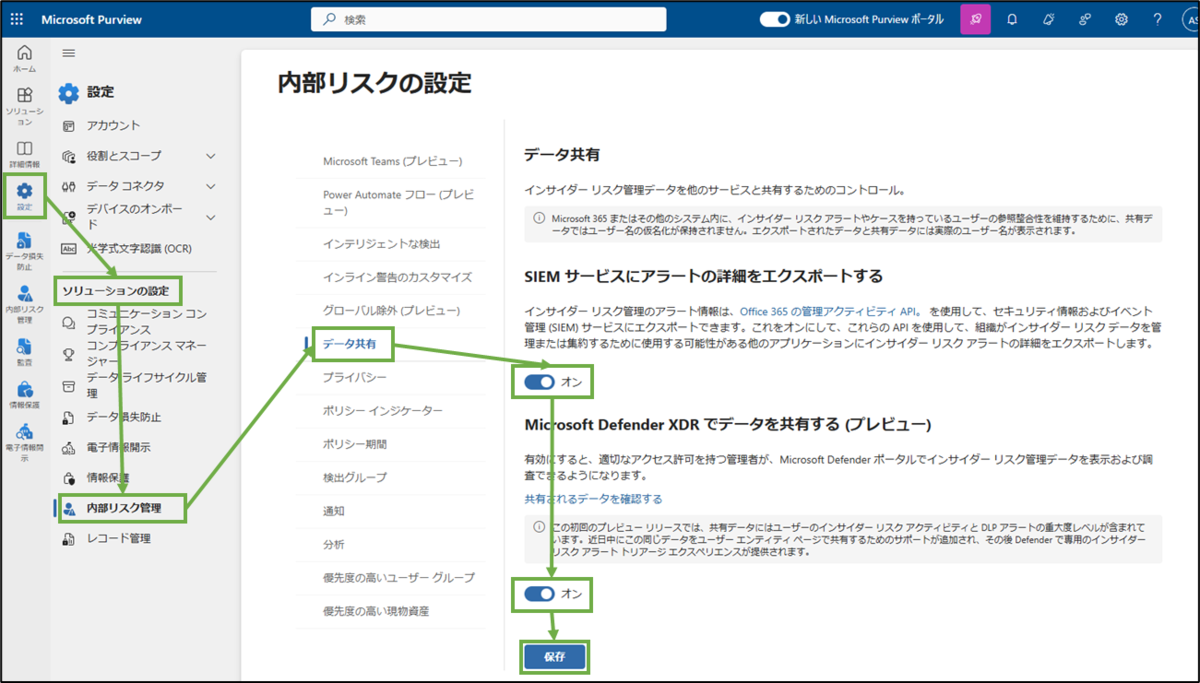Select グローバル除外 (プレビュー) tab
This screenshot has height=683, width=1200.
click(x=392, y=311)
